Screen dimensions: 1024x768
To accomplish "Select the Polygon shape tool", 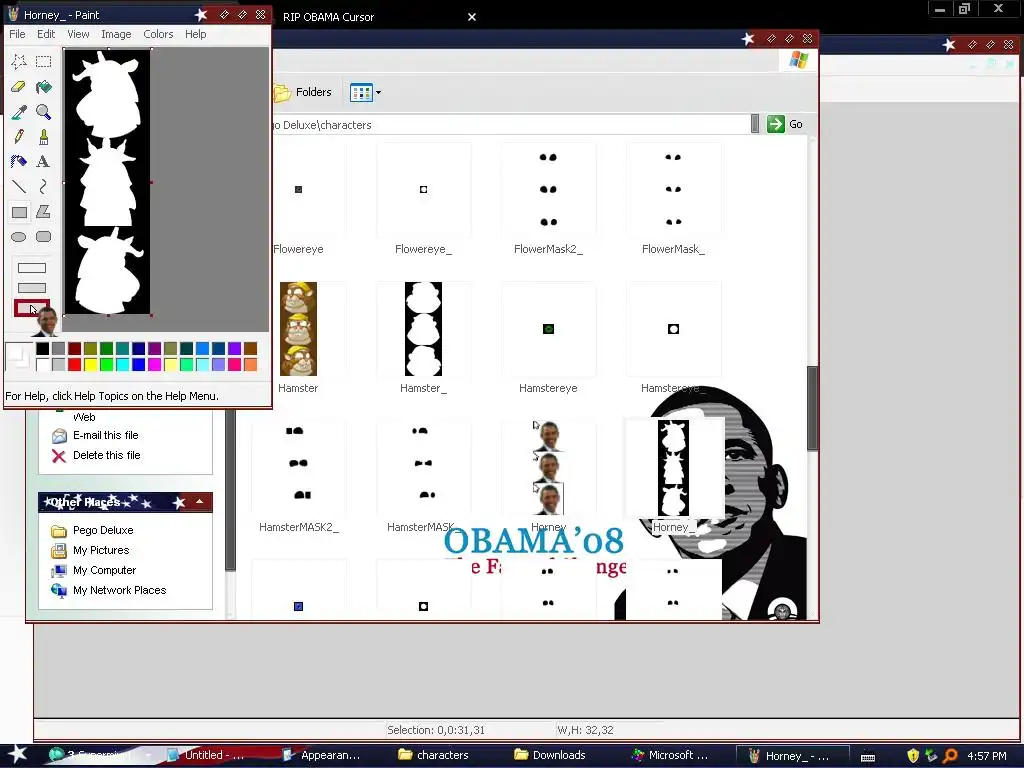I will pos(44,212).
